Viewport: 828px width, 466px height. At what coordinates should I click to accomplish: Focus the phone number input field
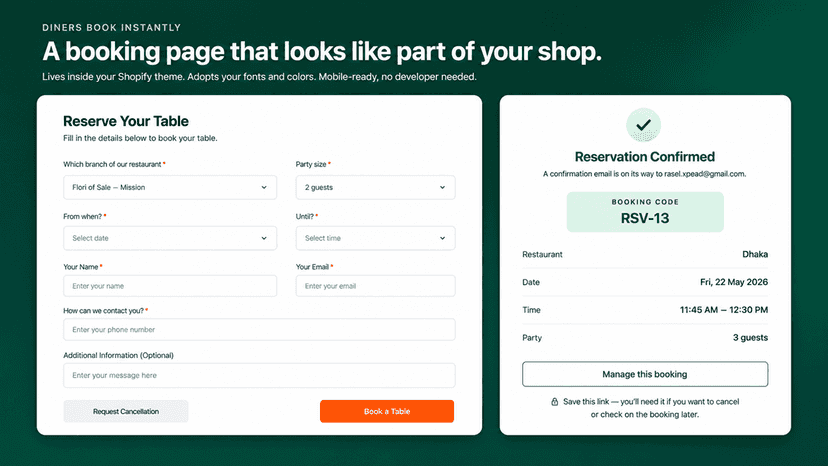(x=259, y=330)
